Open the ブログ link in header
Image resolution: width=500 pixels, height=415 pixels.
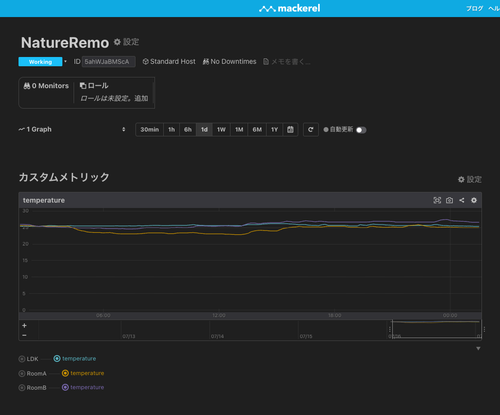(474, 8)
